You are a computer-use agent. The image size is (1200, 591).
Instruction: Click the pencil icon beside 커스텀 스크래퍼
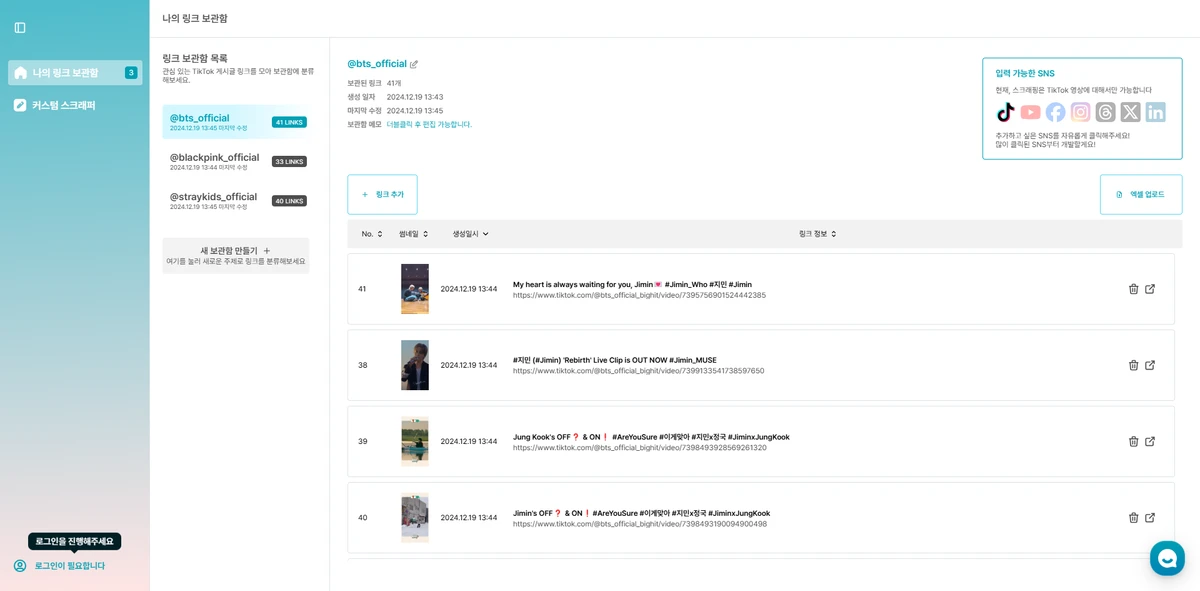click(x=20, y=105)
